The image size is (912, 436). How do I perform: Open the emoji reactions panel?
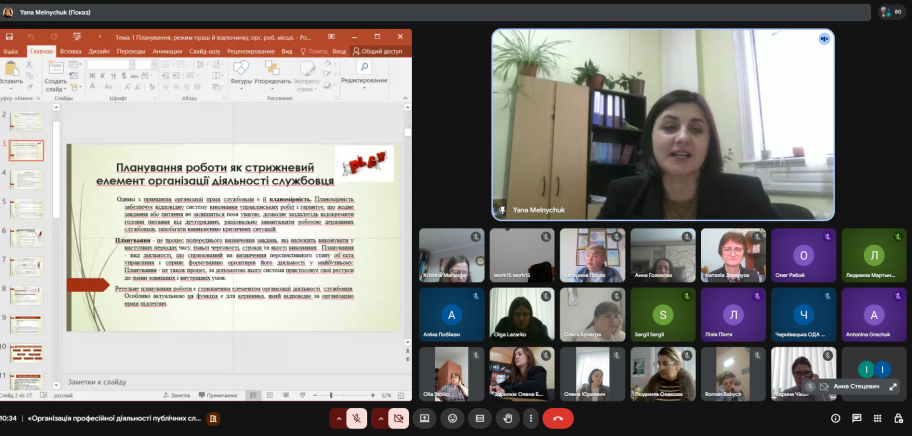click(453, 418)
